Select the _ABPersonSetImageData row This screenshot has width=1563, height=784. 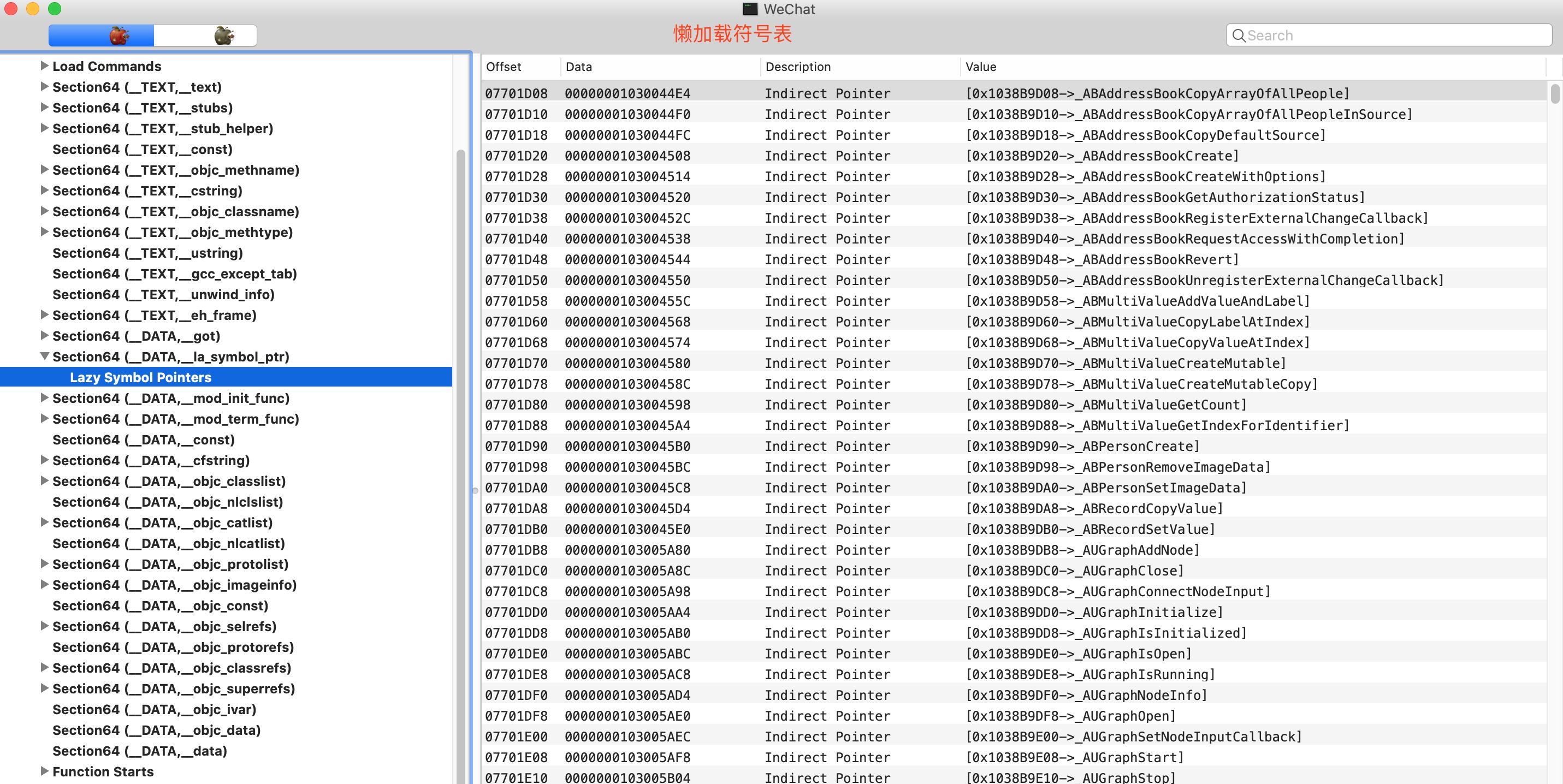[x=1015, y=488]
